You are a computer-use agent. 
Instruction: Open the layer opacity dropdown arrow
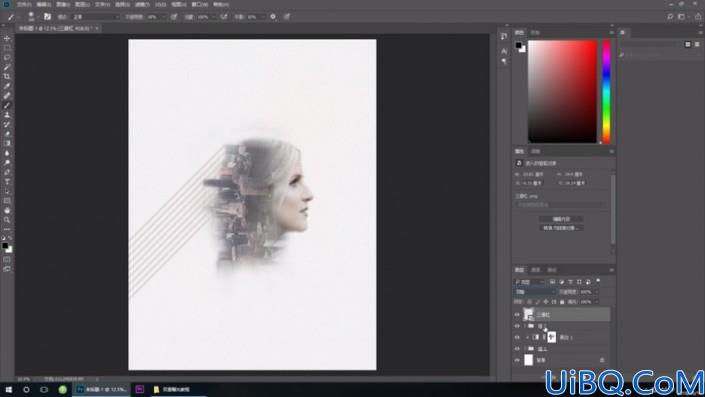[x=596, y=292]
